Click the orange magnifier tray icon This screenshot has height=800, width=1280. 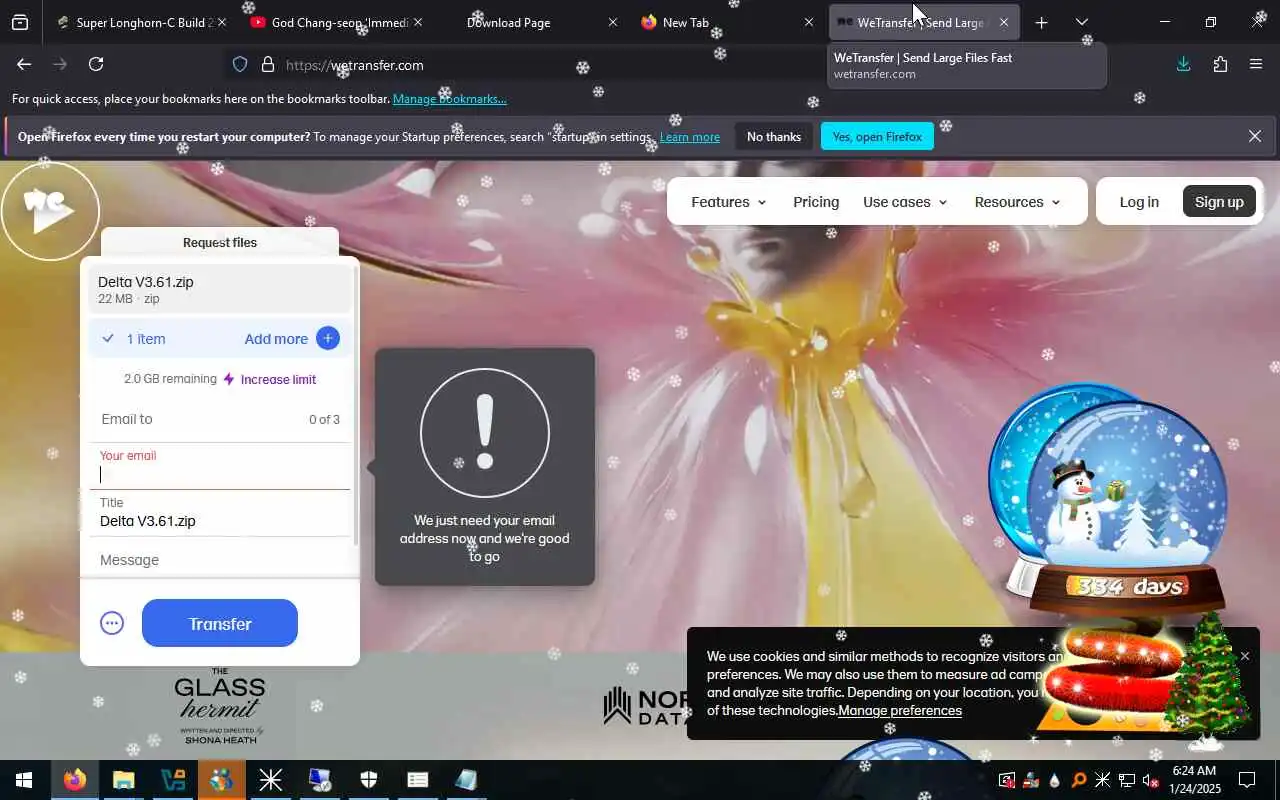coord(1079,781)
